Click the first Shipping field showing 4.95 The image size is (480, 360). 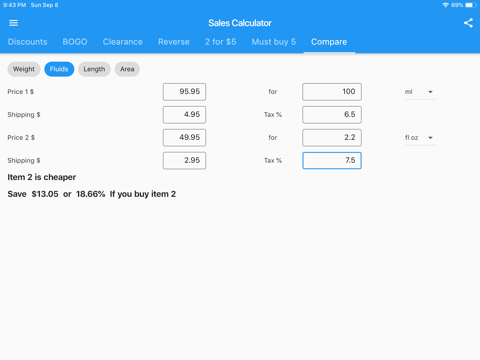coord(184,115)
